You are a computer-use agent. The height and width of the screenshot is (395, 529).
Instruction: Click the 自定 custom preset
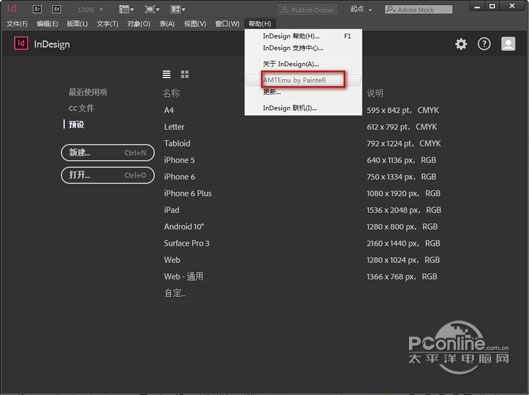175,293
